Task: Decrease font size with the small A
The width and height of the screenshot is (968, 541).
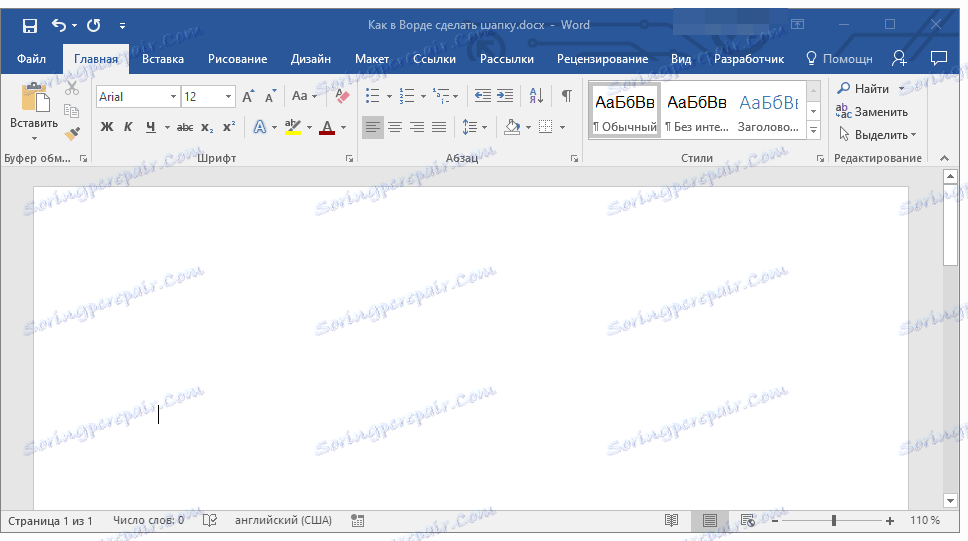Action: point(270,96)
